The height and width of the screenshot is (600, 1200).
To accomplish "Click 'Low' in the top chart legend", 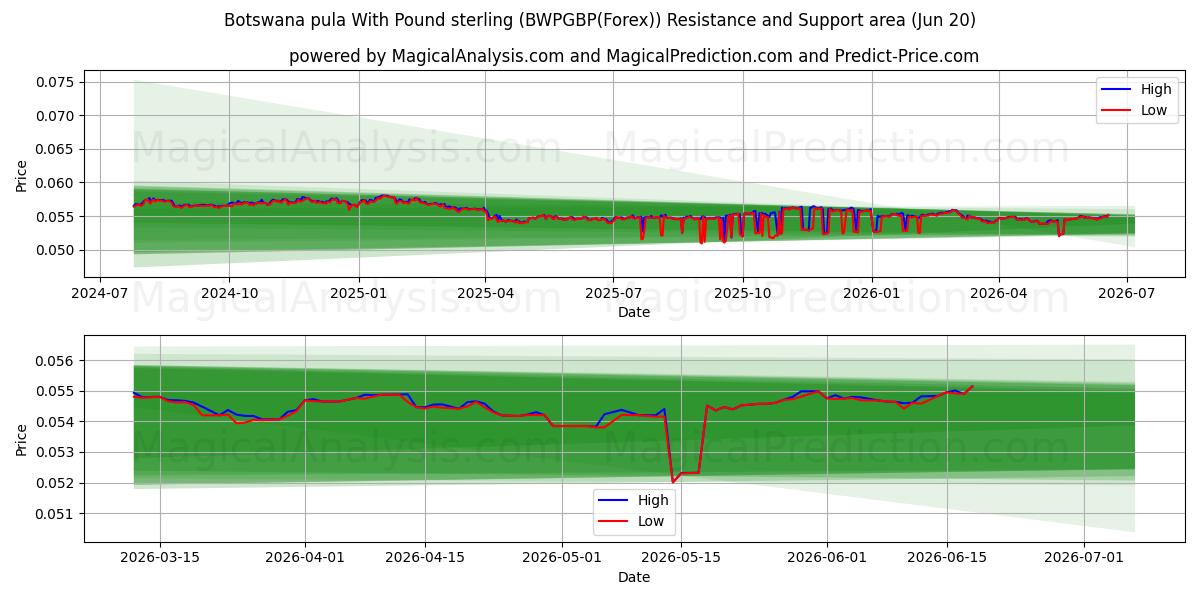I will (1154, 110).
